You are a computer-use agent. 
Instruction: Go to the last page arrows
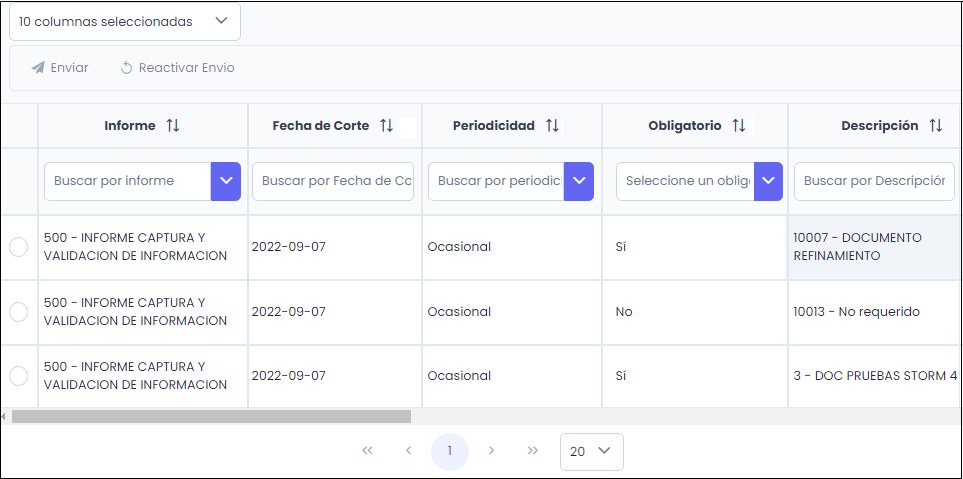coord(533,451)
